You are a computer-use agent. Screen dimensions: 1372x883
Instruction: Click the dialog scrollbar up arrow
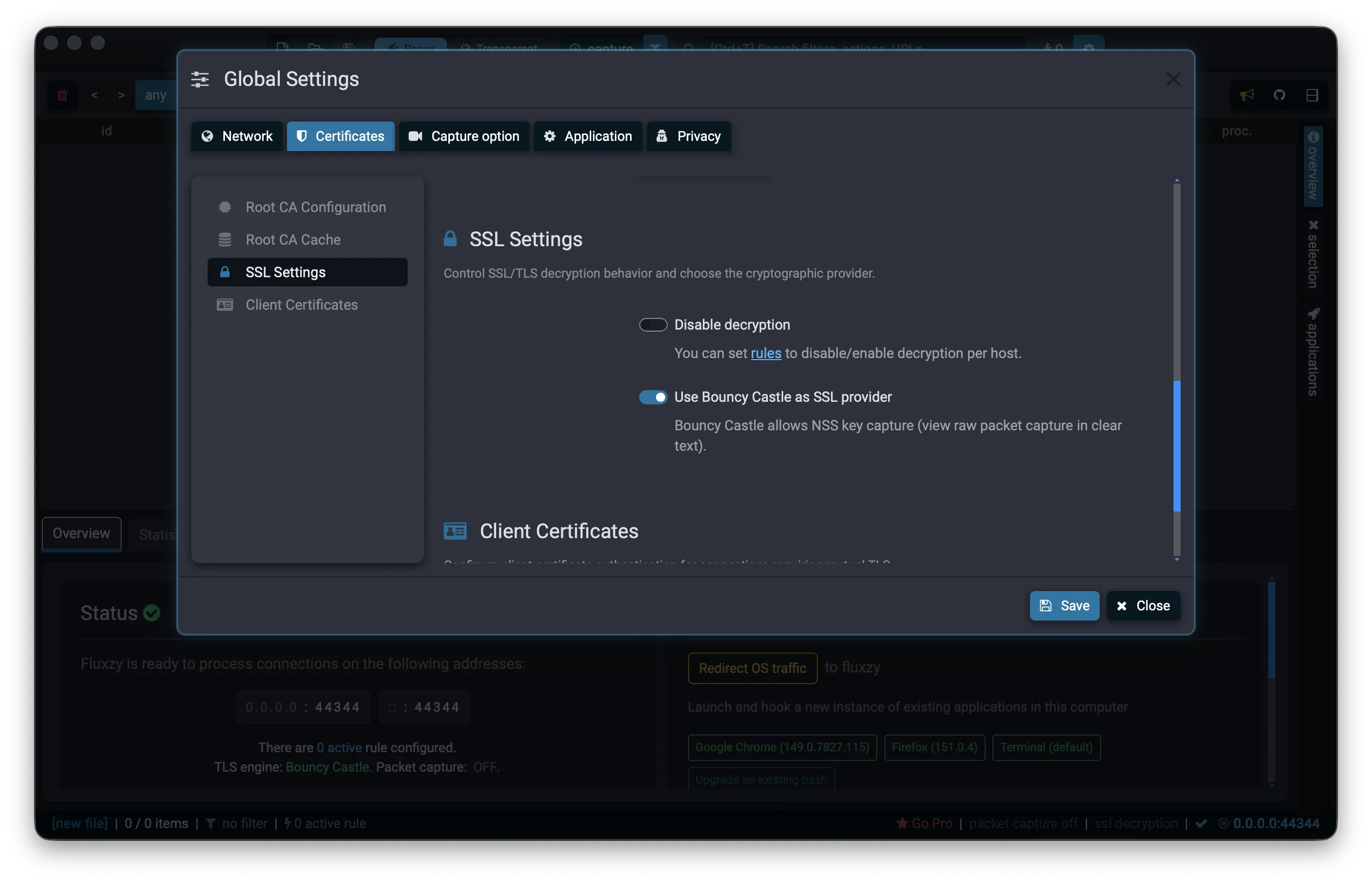pyautogui.click(x=1177, y=181)
